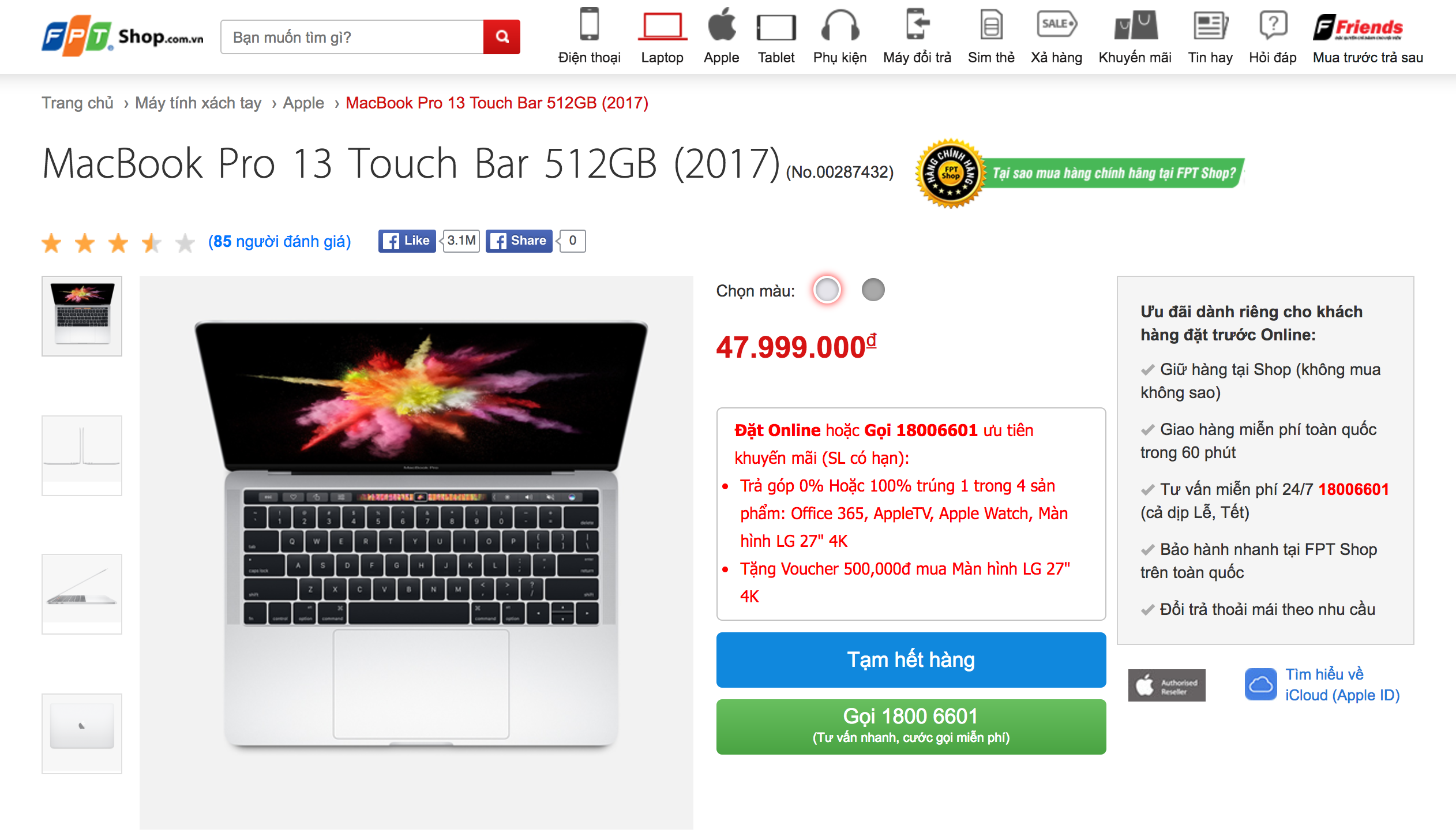Open the Sim thẻ card icon
The height and width of the screenshot is (840, 1456).
coord(991,25)
